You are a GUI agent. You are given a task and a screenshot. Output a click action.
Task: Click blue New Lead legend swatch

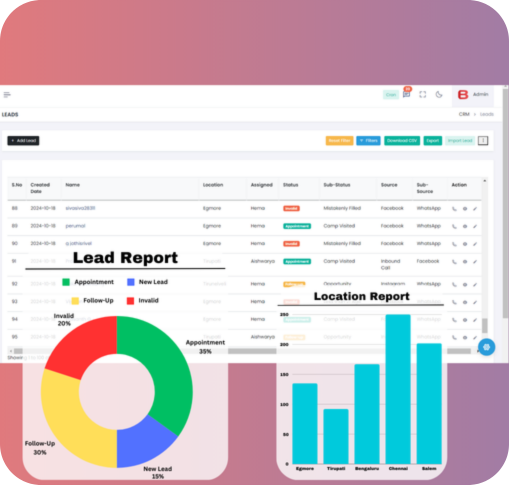(x=131, y=282)
